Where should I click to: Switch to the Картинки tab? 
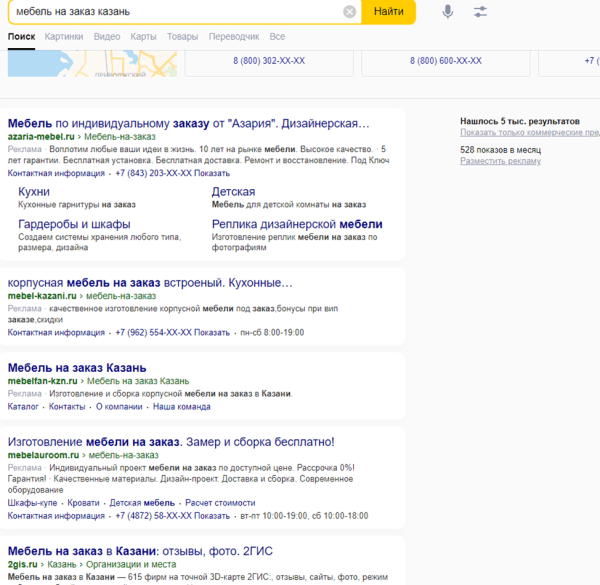pos(64,37)
